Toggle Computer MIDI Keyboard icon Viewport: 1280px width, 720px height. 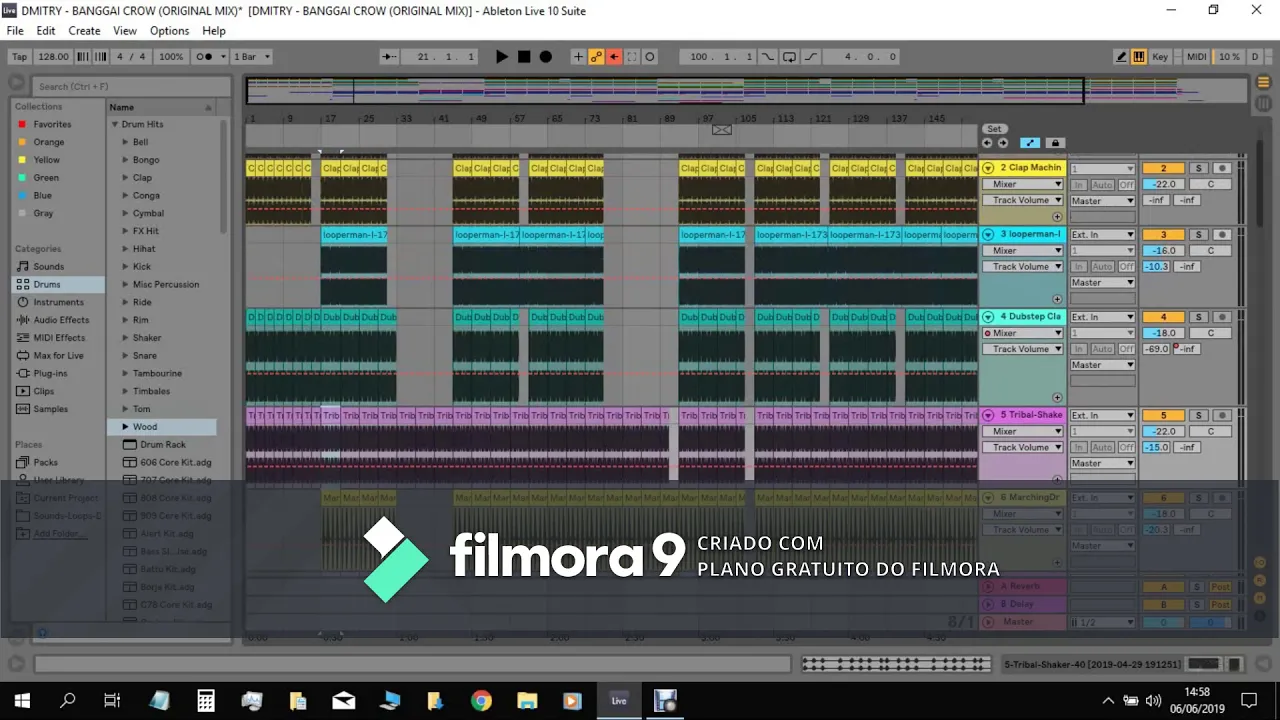click(1139, 57)
